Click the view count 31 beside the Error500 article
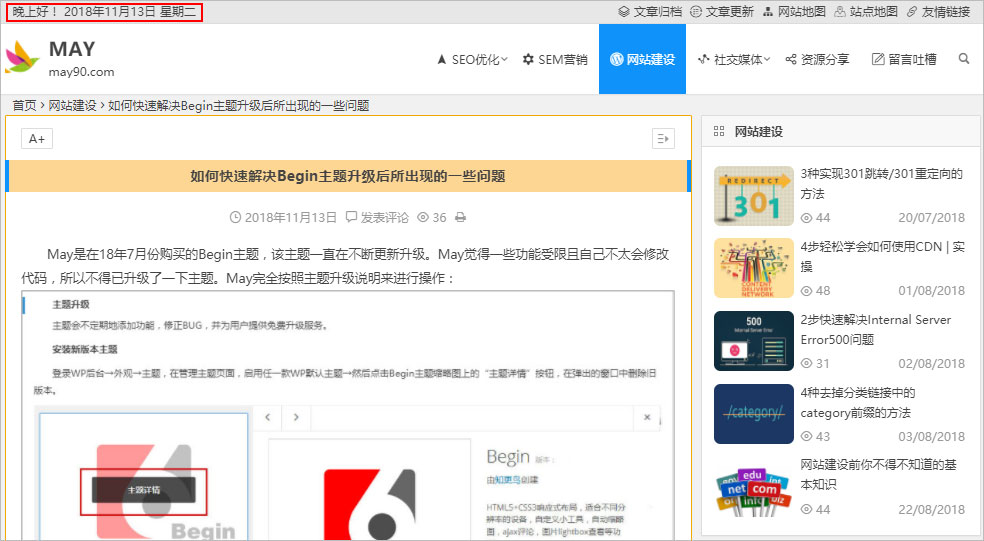The width and height of the screenshot is (984, 541). [x=816, y=363]
